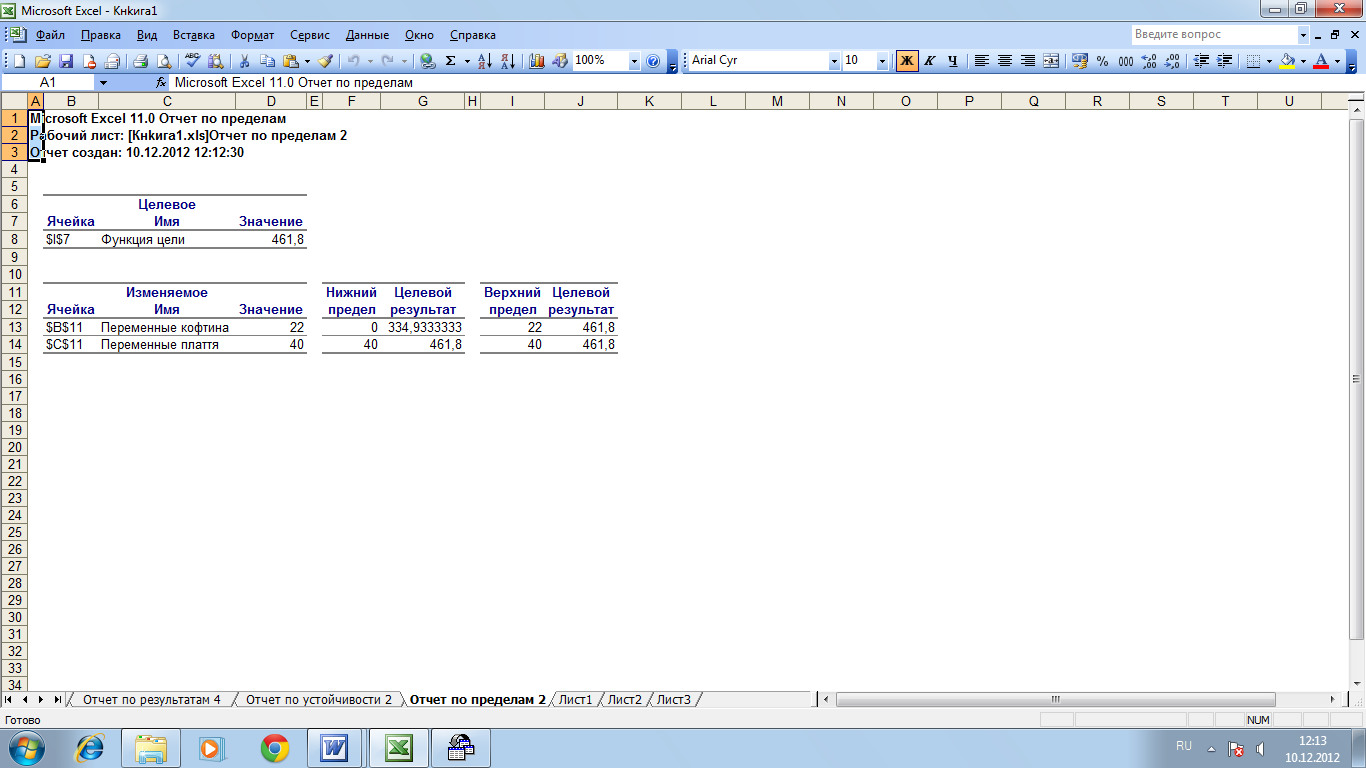This screenshot has height=768, width=1366.
Task: Open a file with the folder icon
Action: click(x=43, y=61)
